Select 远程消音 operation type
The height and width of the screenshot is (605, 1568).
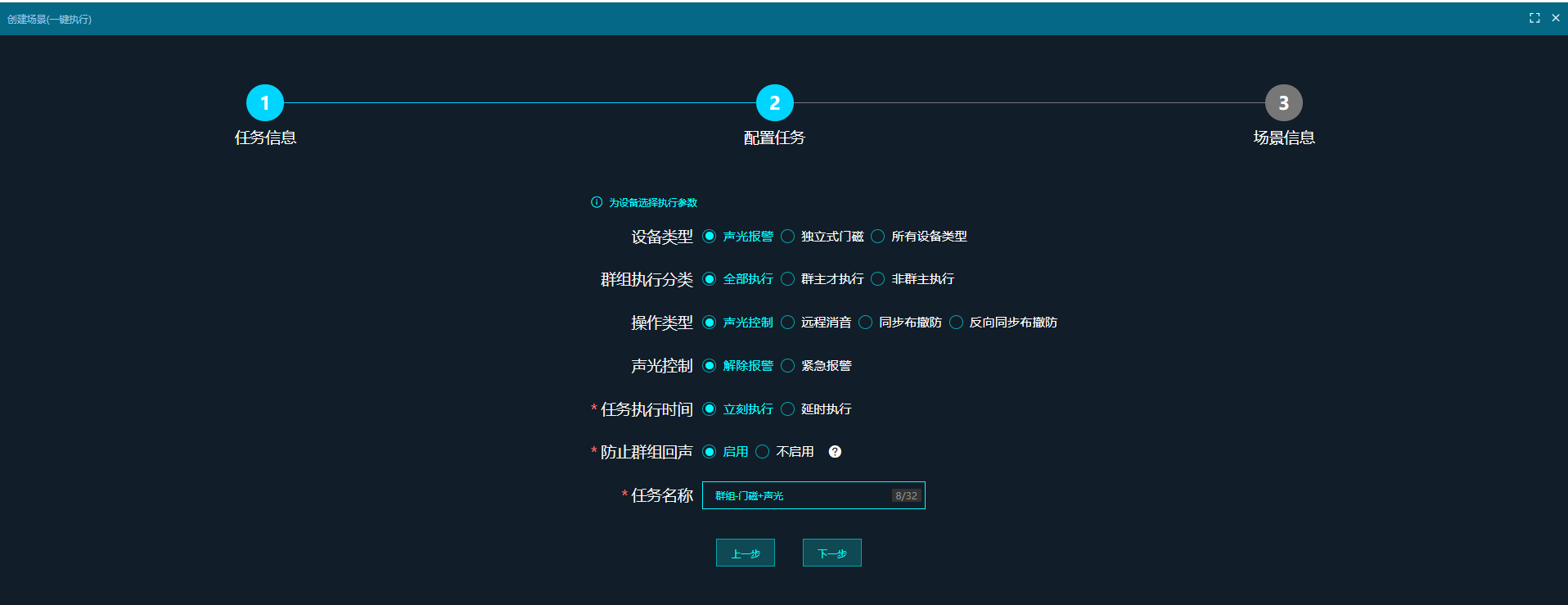point(788,323)
